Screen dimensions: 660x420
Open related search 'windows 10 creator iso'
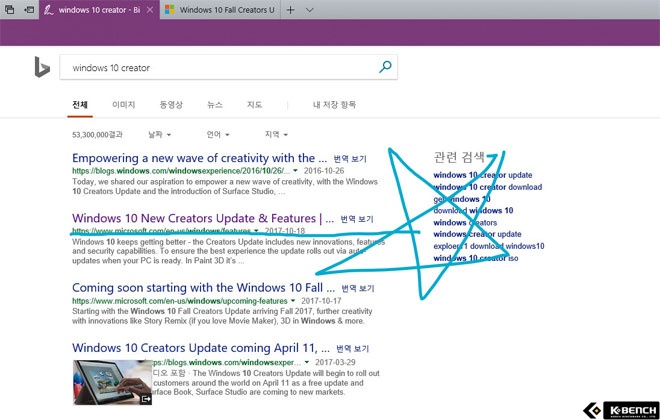tap(476, 258)
